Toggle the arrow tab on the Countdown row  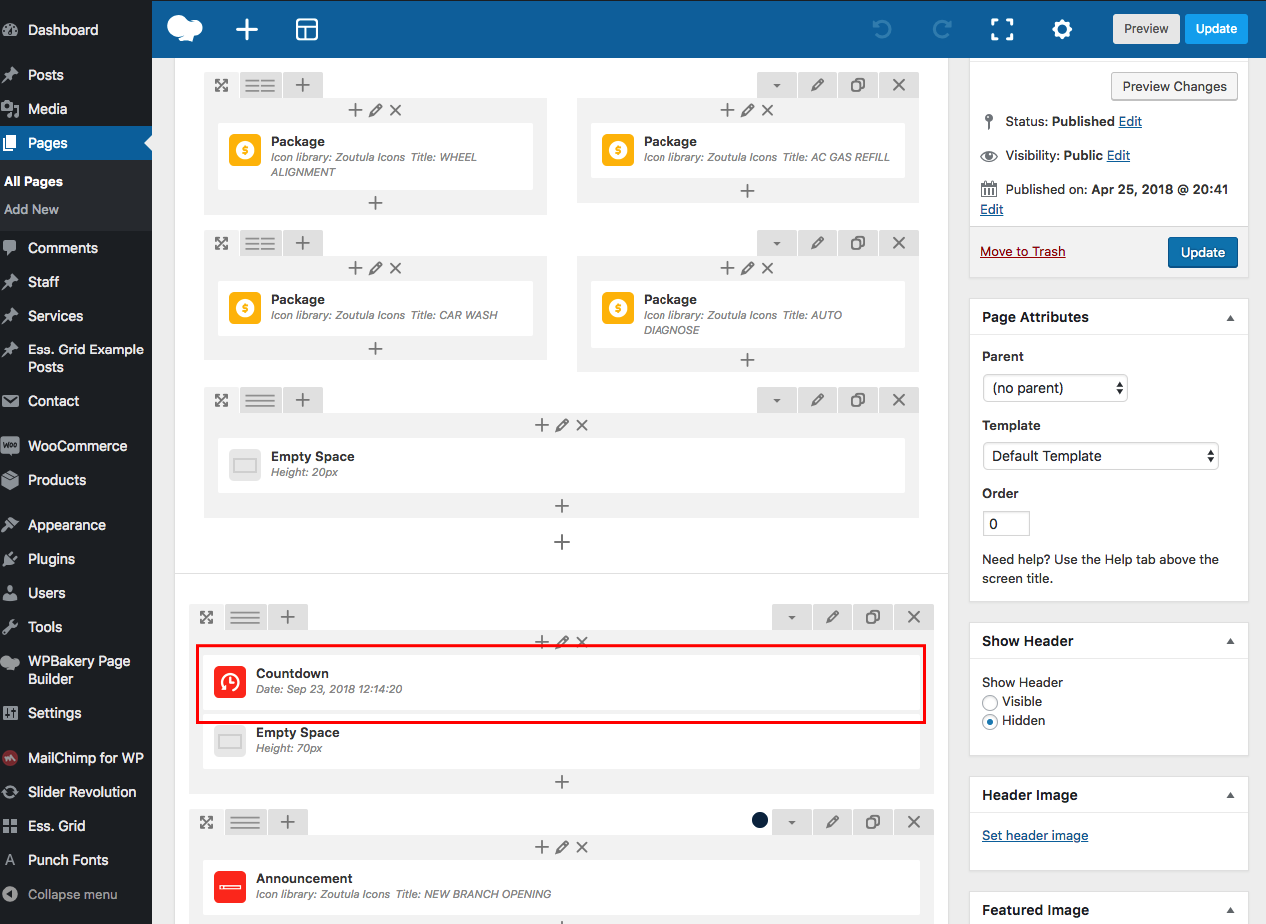pos(792,617)
